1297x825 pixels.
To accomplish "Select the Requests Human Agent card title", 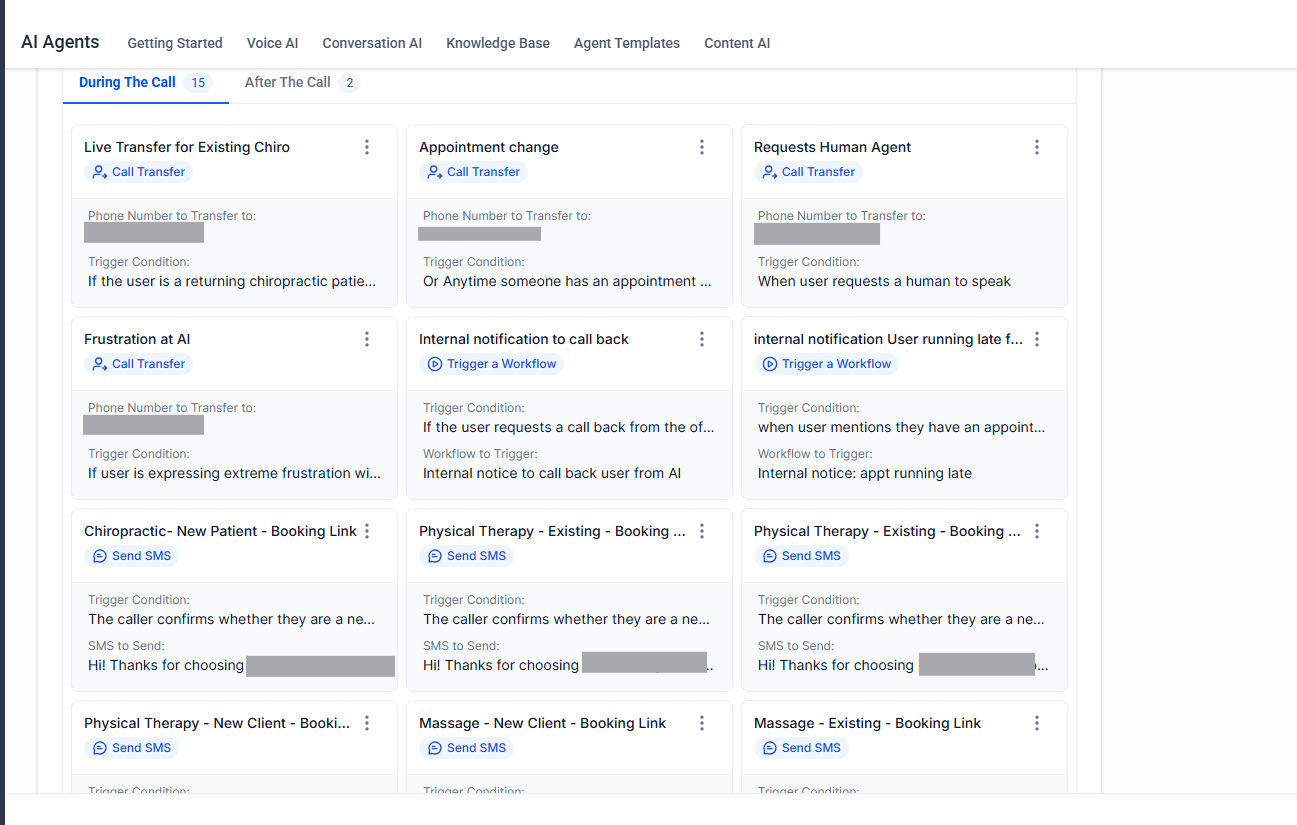I will [833, 147].
